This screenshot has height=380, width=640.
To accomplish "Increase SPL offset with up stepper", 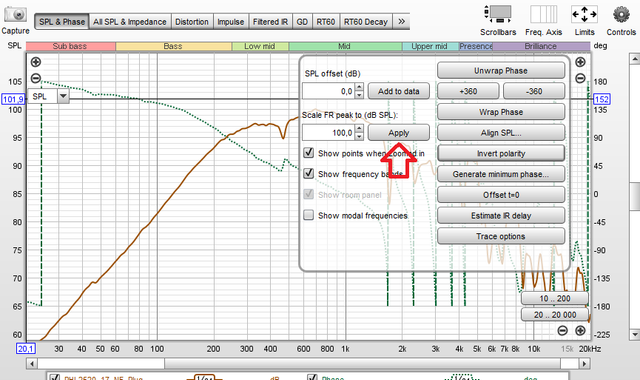I will point(359,87).
